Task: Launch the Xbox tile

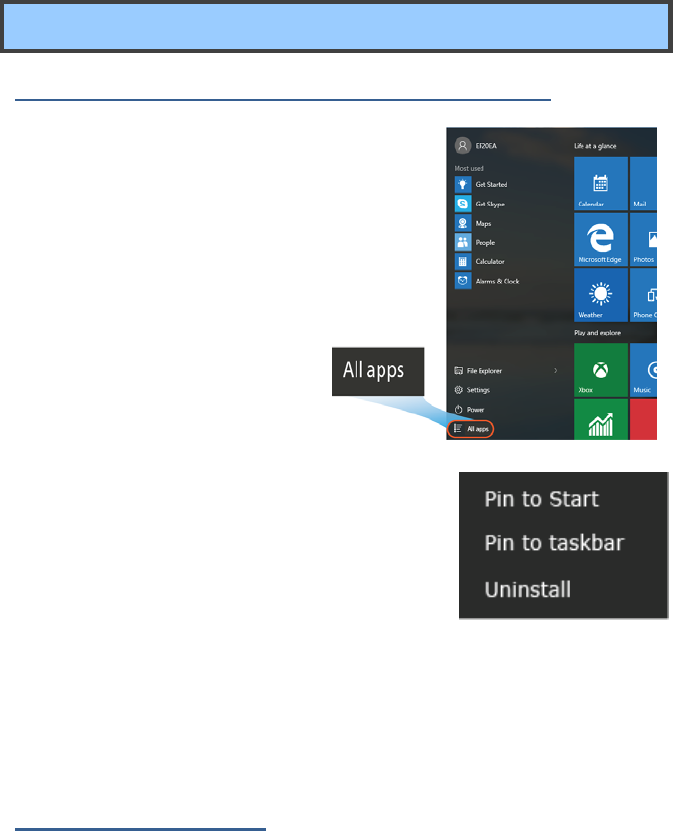Action: pyautogui.click(x=601, y=370)
